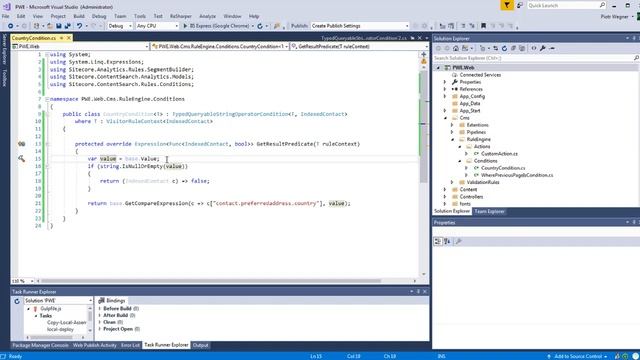Expand Before Build bindings
This screenshot has width=640, height=360.
pyautogui.click(x=100, y=309)
